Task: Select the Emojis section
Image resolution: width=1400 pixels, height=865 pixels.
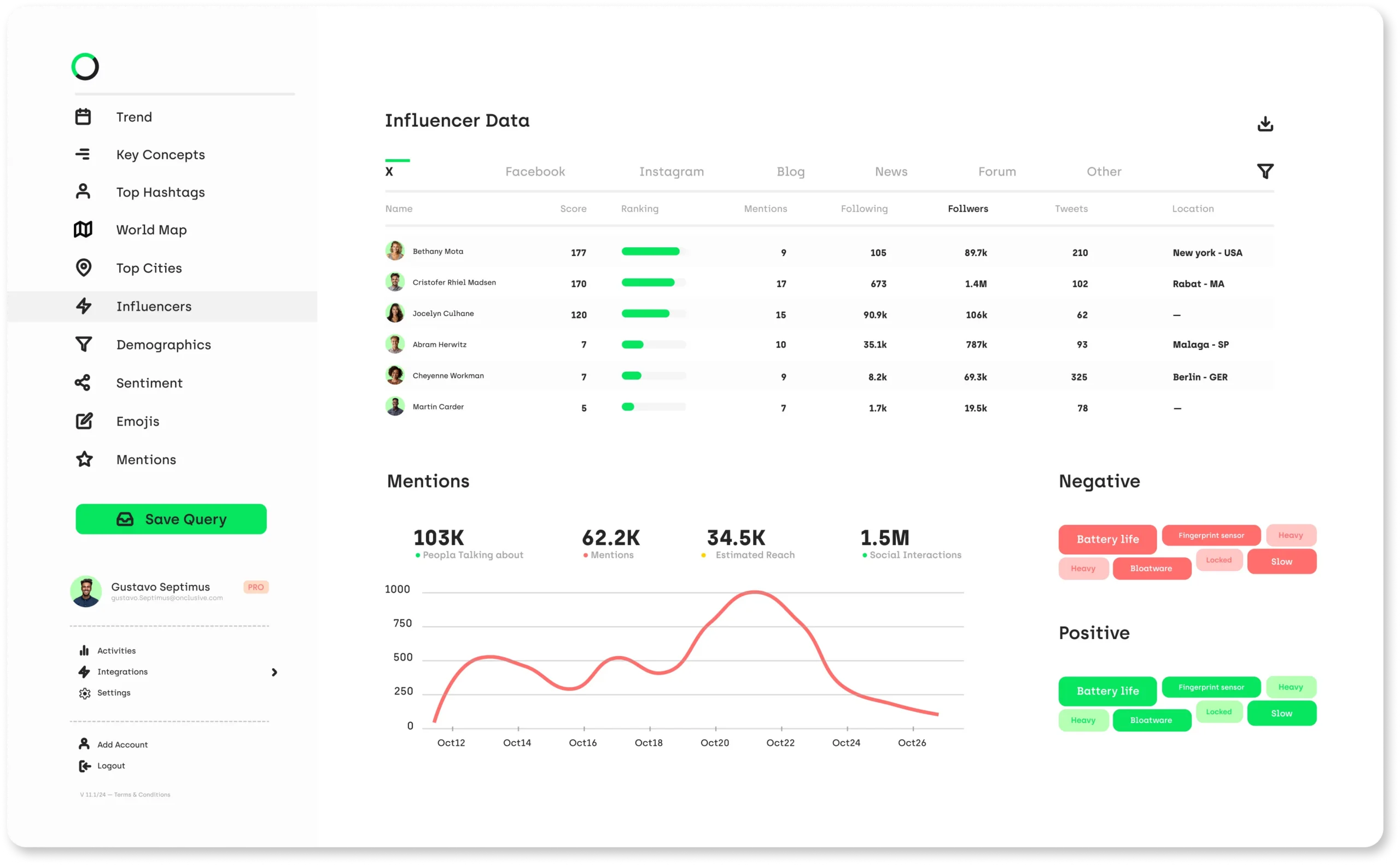Action: click(x=137, y=421)
